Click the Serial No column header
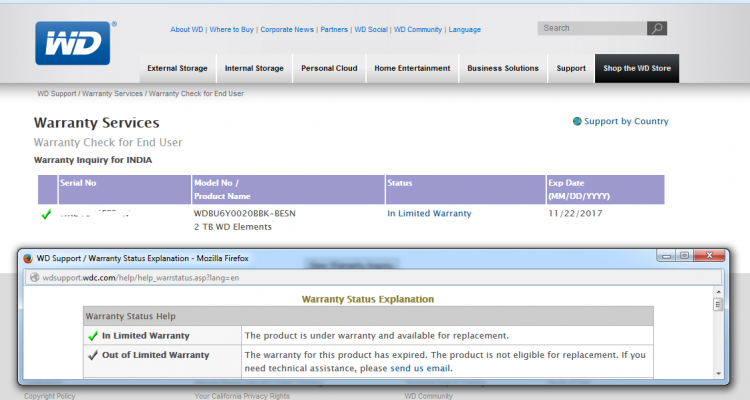The image size is (750, 400). pyautogui.click(x=124, y=189)
